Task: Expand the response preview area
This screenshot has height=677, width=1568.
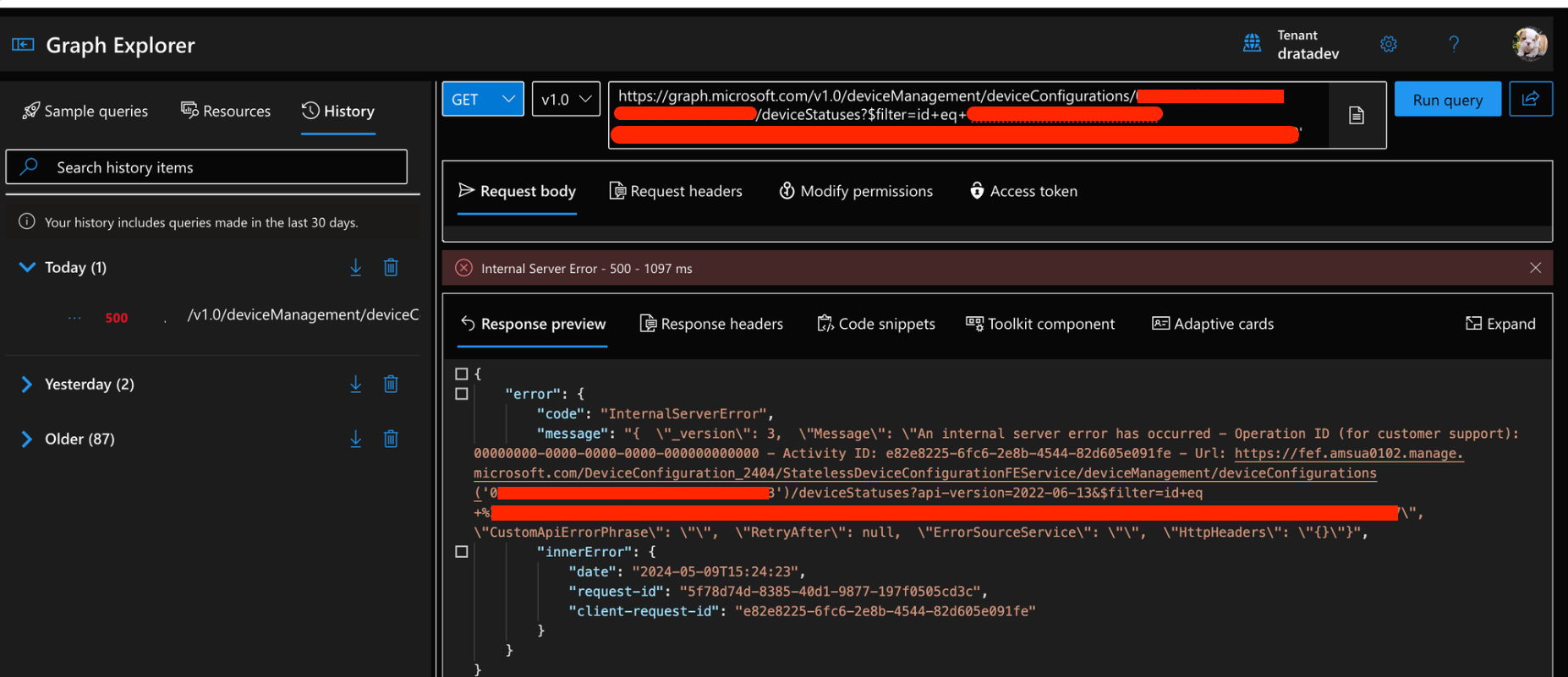Action: 1500,324
